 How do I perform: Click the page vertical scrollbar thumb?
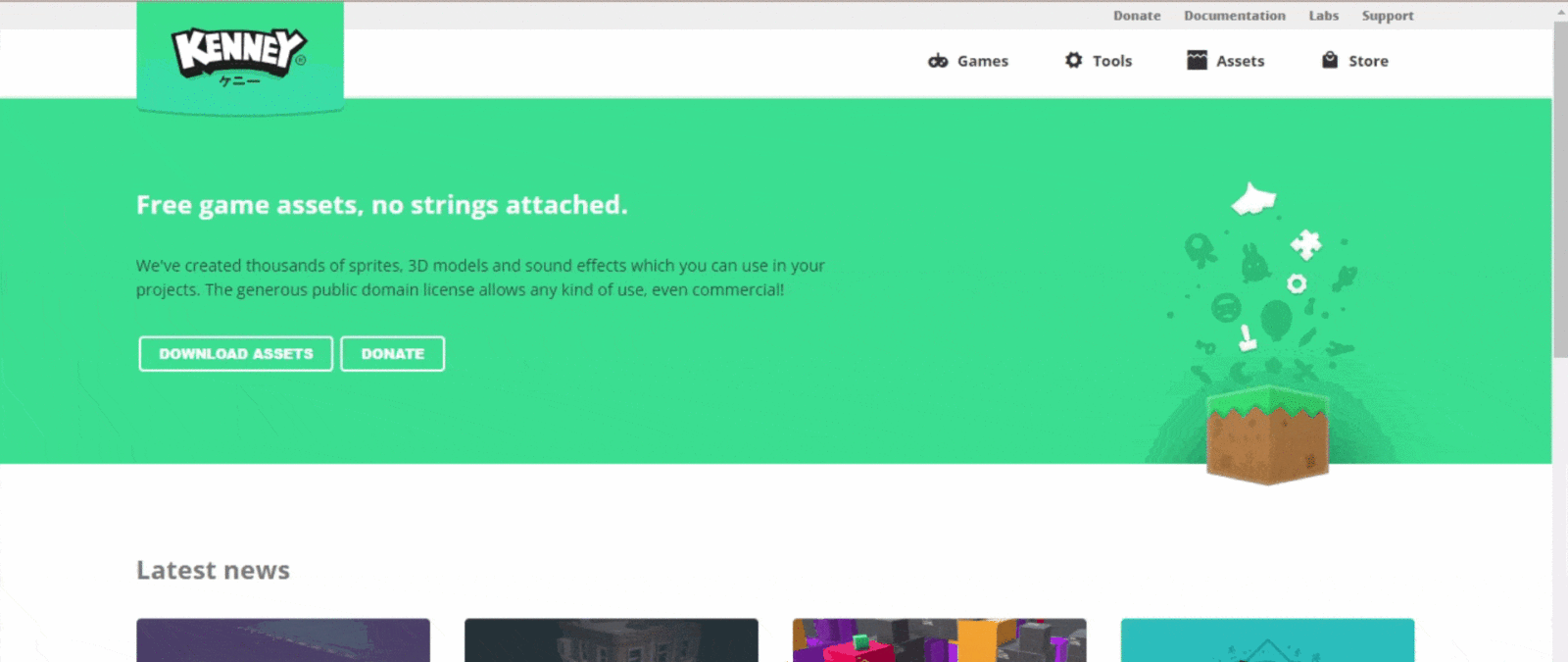pos(1560,189)
